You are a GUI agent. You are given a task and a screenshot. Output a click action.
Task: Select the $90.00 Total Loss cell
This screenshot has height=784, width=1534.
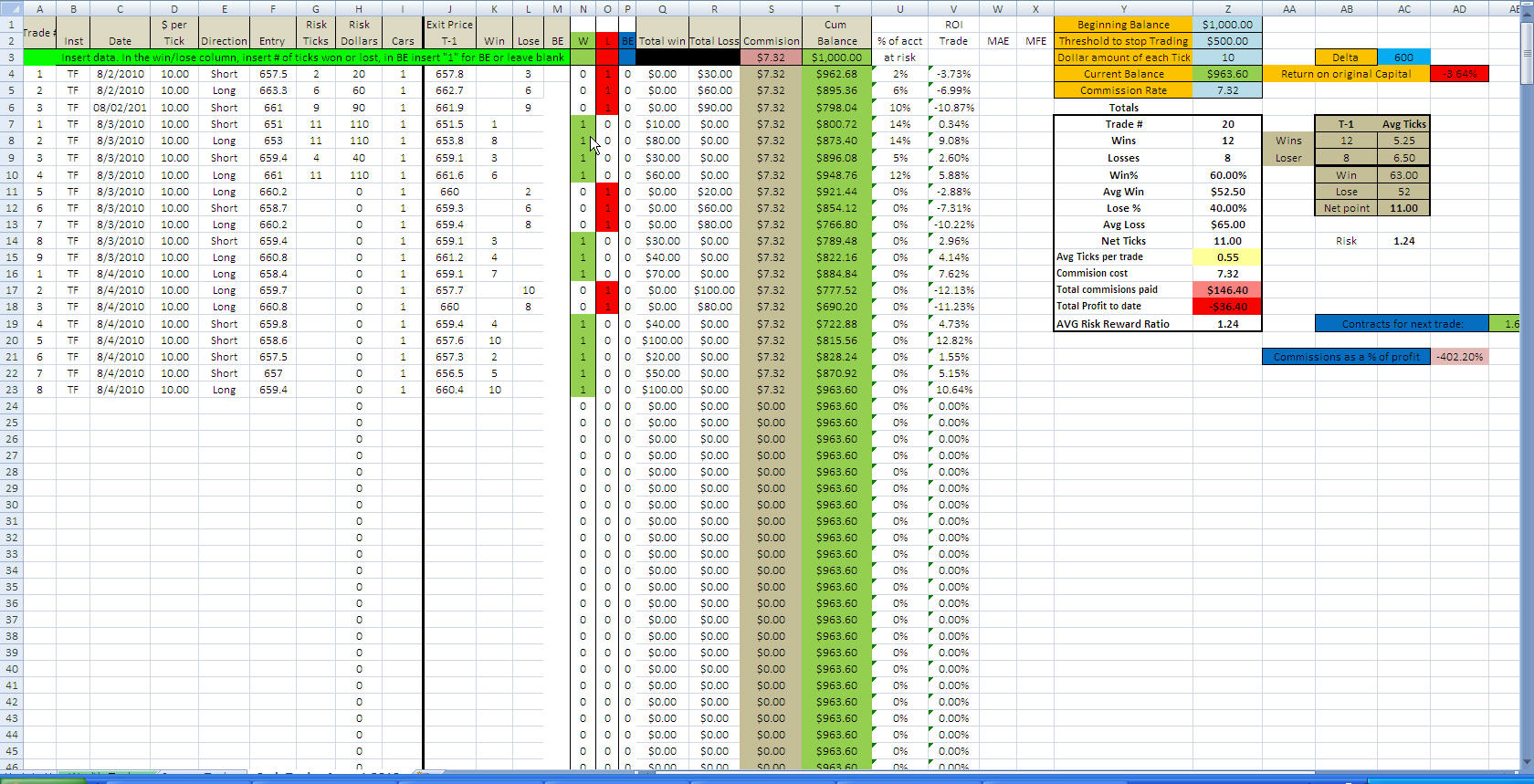[714, 108]
